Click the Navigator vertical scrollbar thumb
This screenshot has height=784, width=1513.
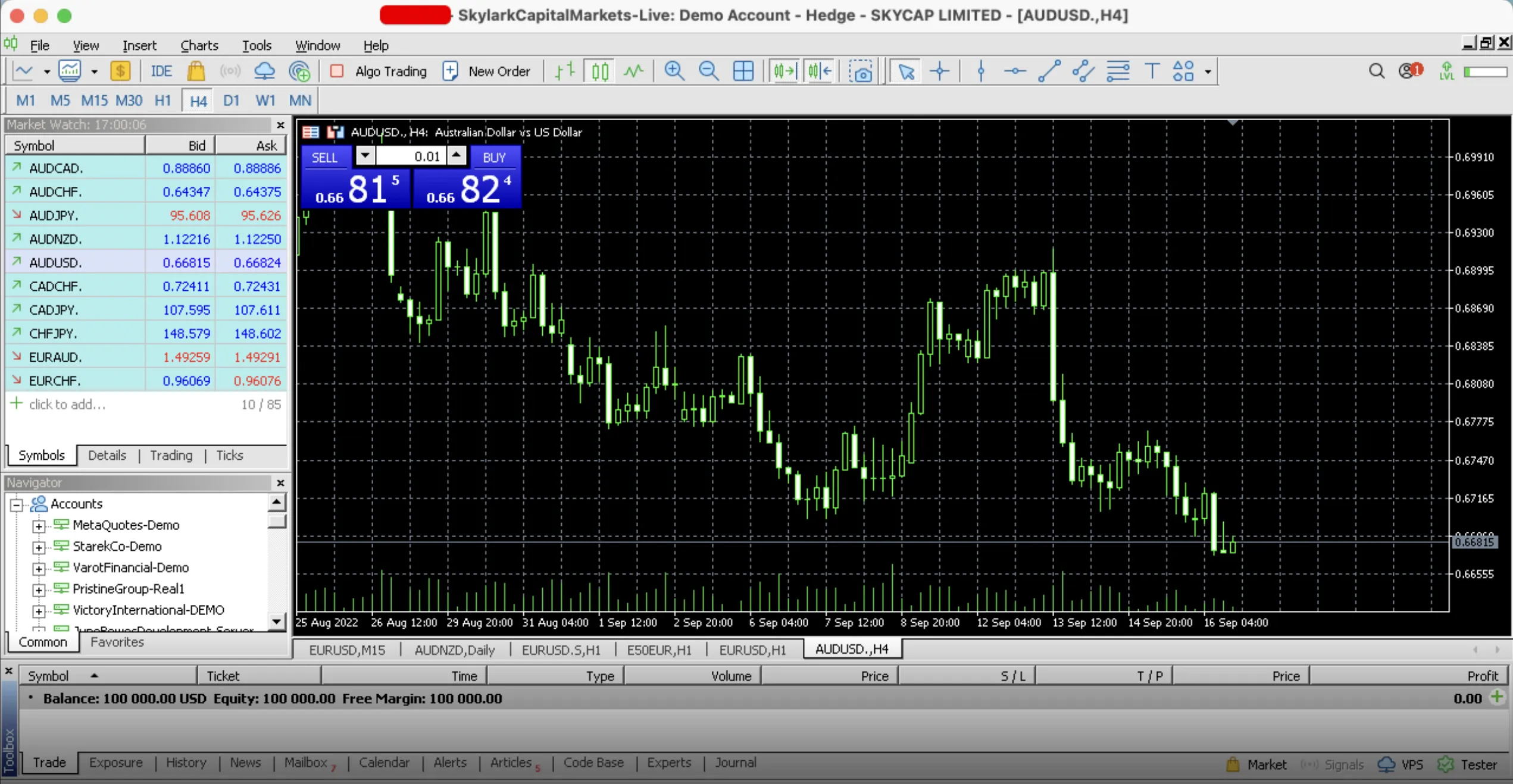(x=276, y=522)
